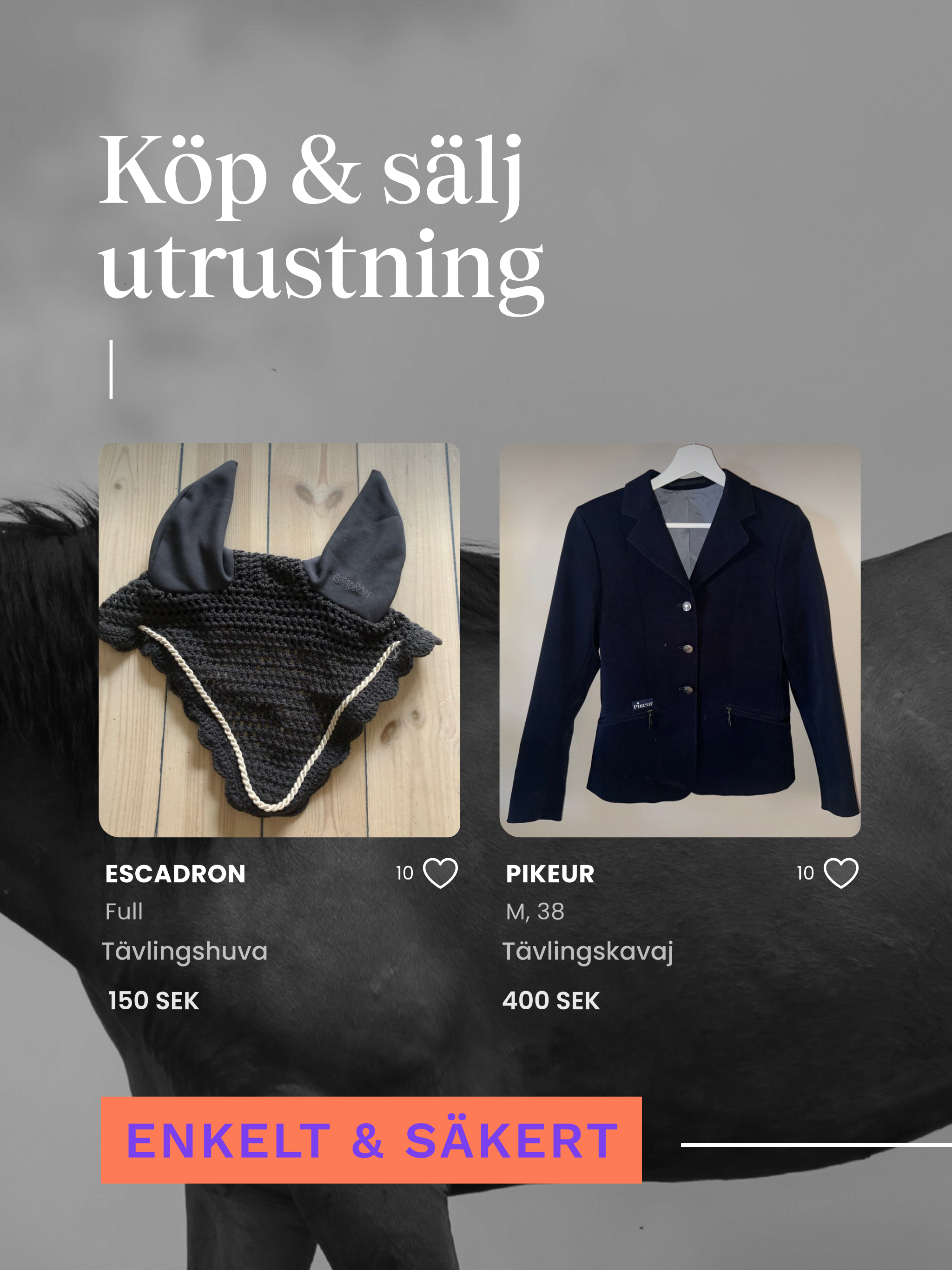Open the Escadron ear bonnet photo

280,640
